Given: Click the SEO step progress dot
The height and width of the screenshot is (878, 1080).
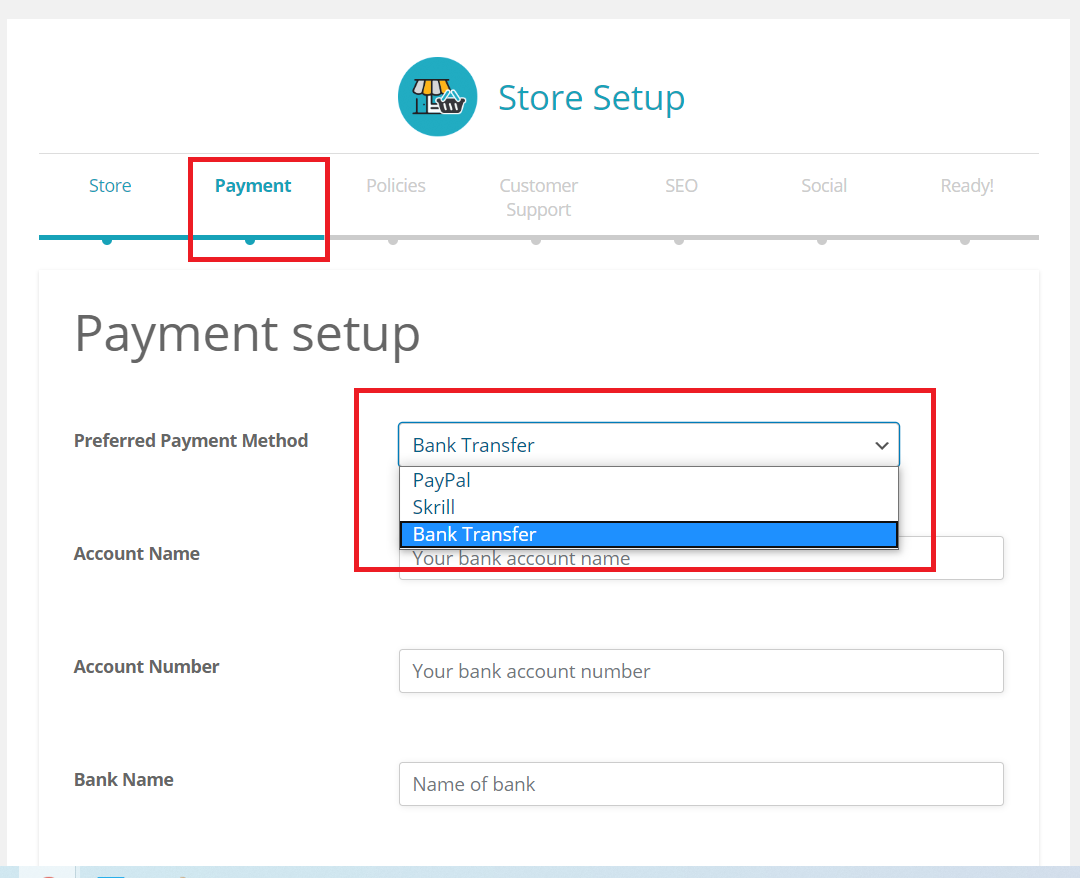Looking at the screenshot, I should coord(681,238).
